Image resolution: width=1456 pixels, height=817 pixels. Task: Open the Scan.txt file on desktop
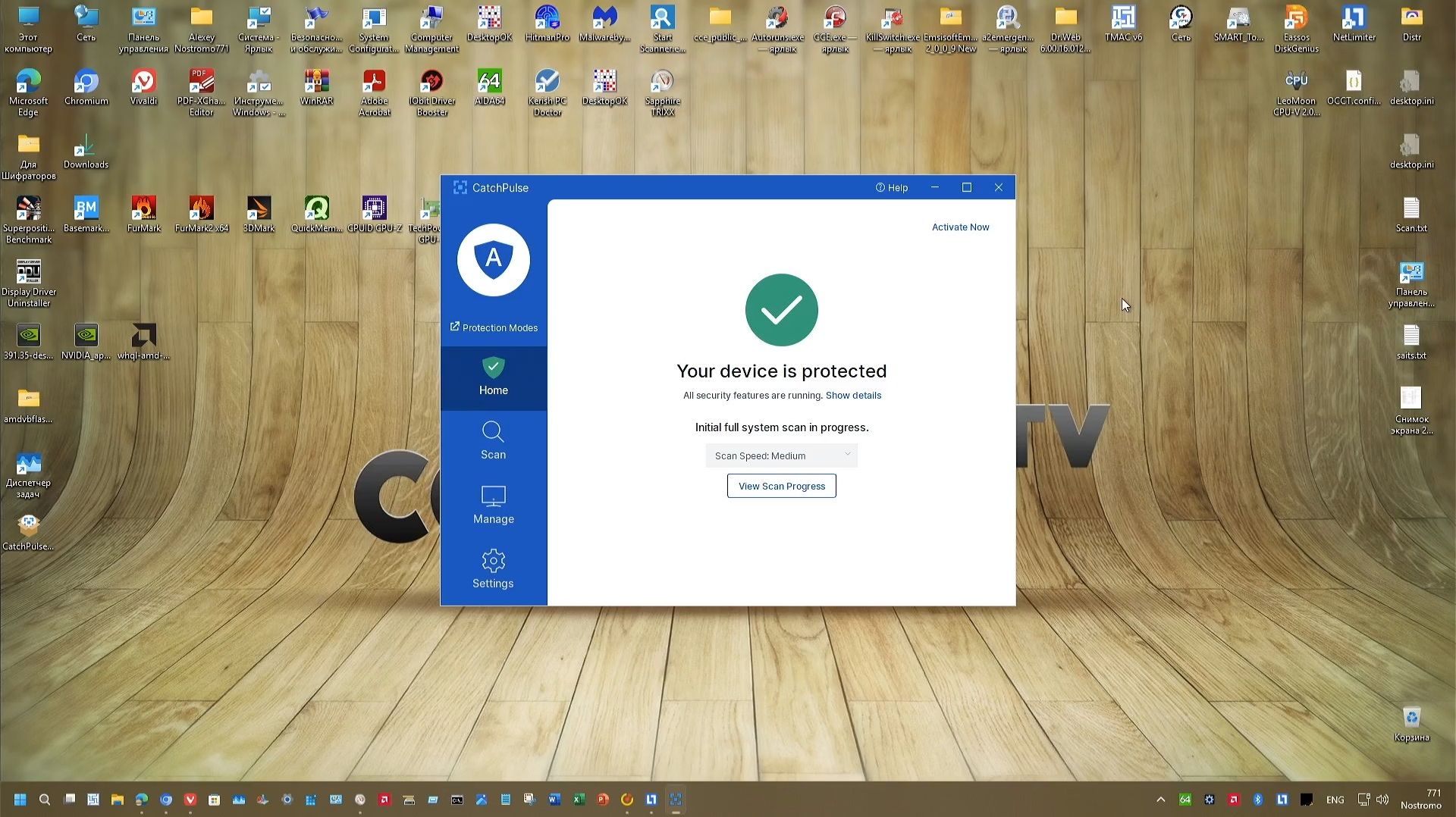1411,214
